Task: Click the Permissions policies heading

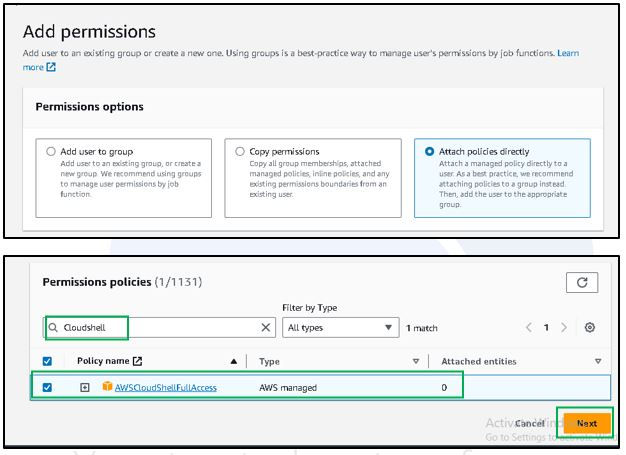Action: pyautogui.click(x=122, y=282)
